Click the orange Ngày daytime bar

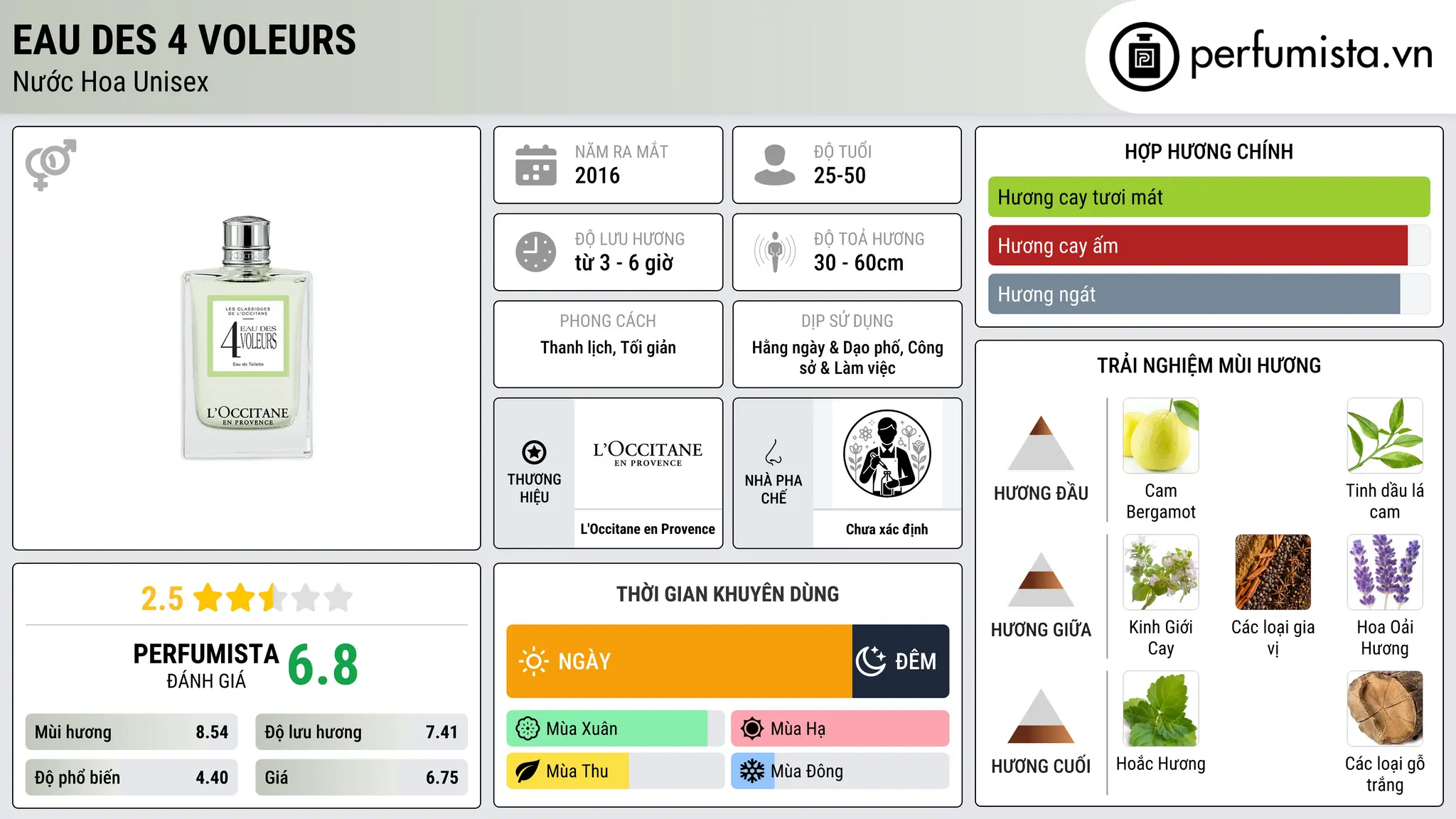(x=680, y=661)
